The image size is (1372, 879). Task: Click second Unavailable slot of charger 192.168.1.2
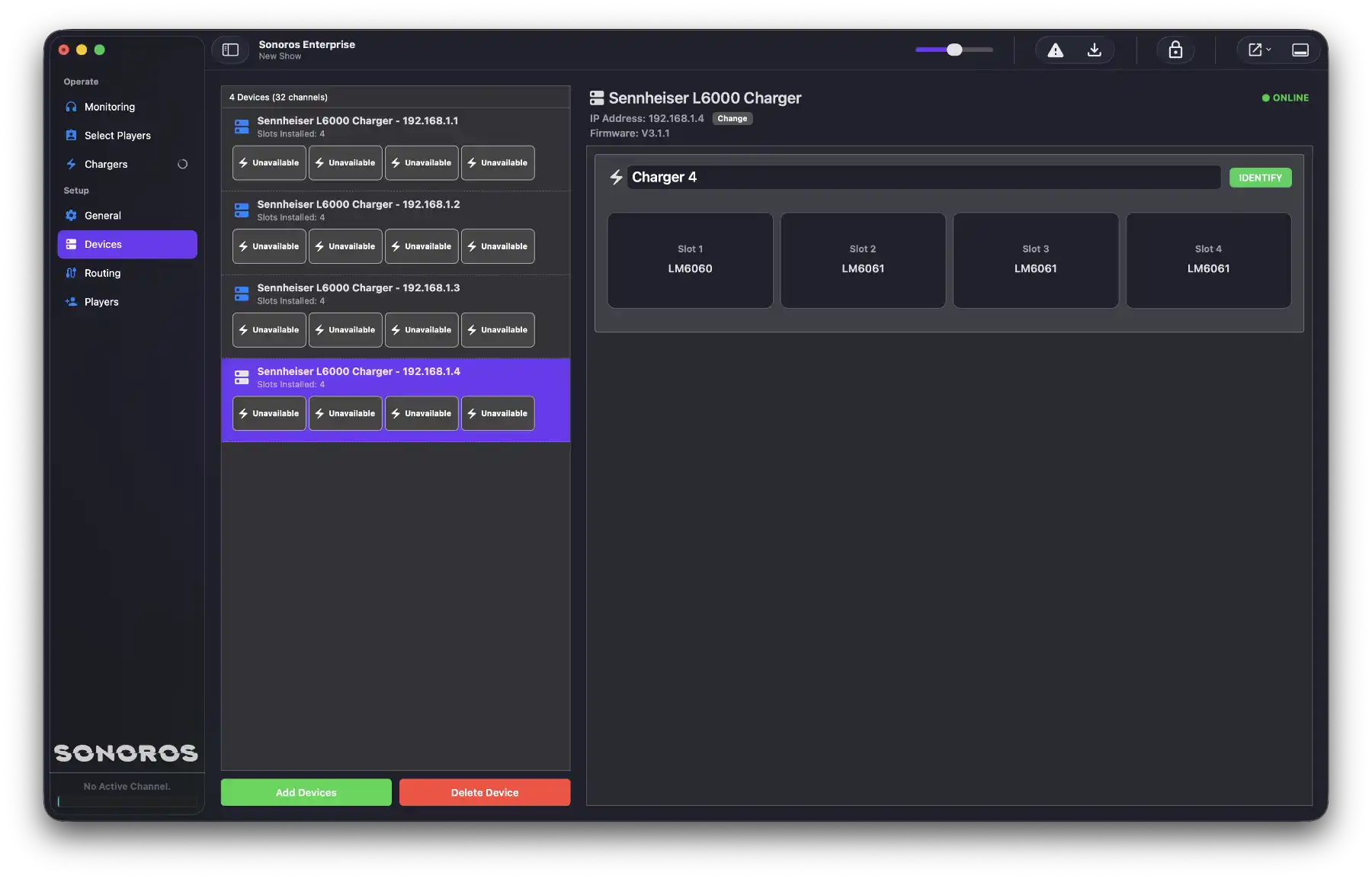pyautogui.click(x=345, y=246)
